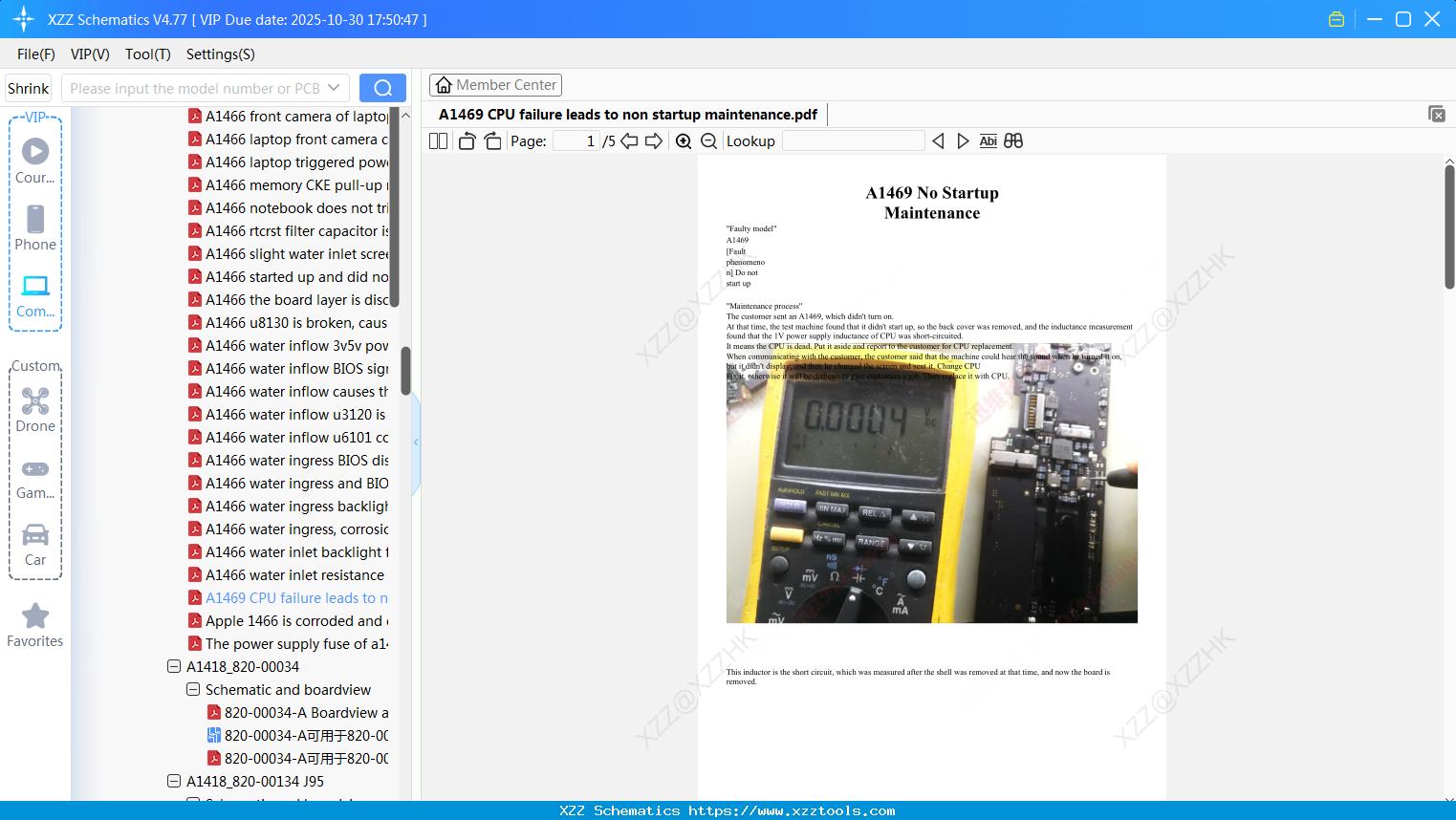The height and width of the screenshot is (820, 1456).
Task: Open the Computer sidebar category
Action: point(35,295)
